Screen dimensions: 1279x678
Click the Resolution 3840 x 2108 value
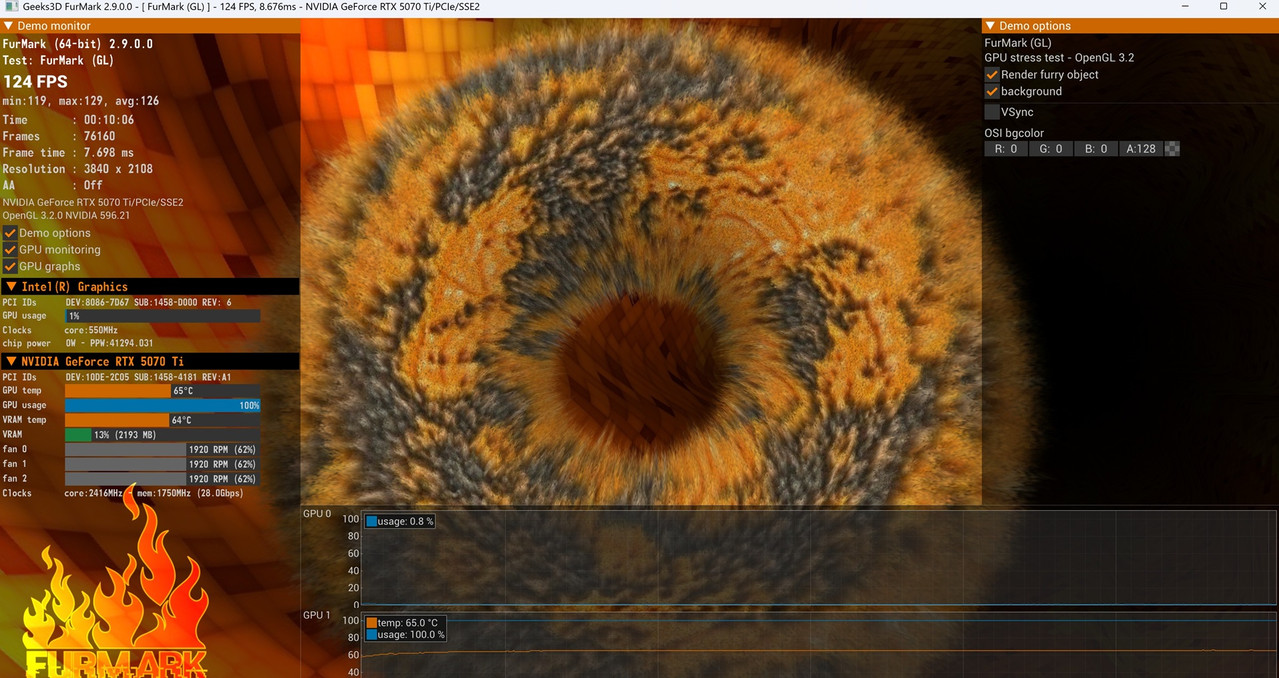pyautogui.click(x=118, y=169)
